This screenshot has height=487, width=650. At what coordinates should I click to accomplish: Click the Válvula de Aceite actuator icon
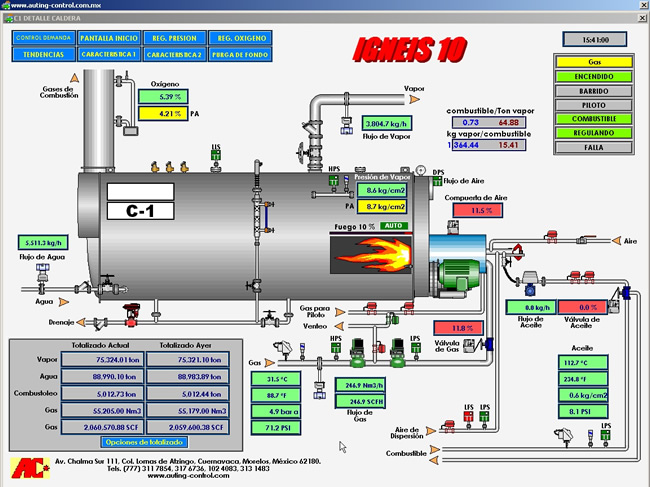(x=614, y=305)
